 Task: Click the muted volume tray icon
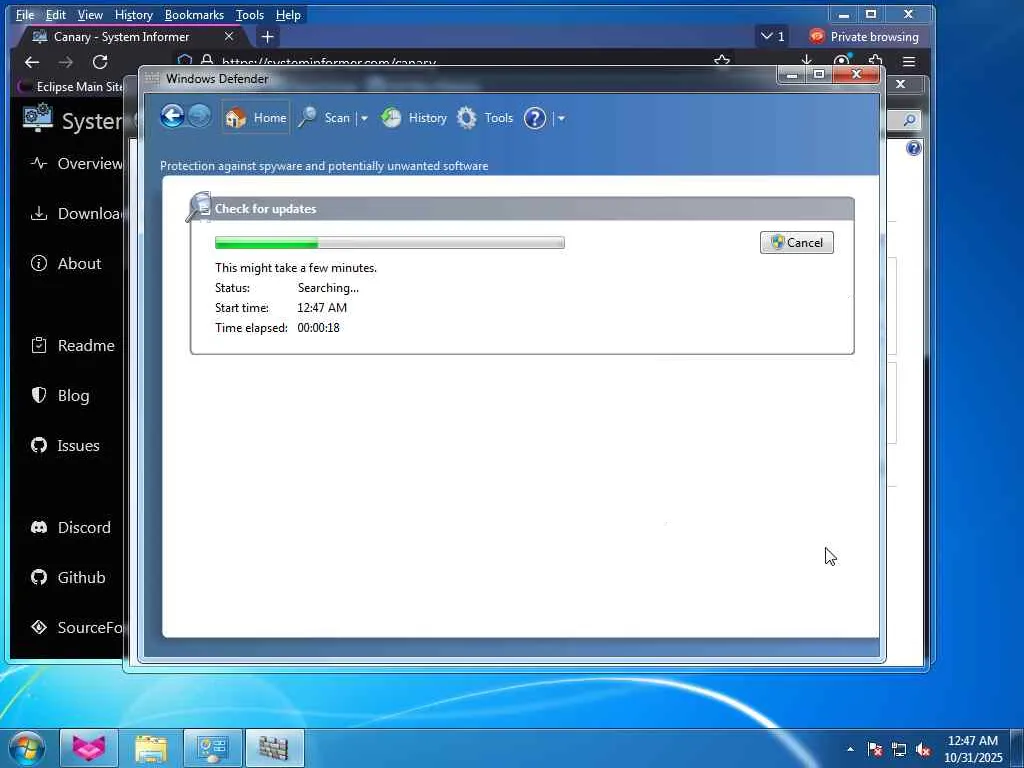(x=923, y=749)
